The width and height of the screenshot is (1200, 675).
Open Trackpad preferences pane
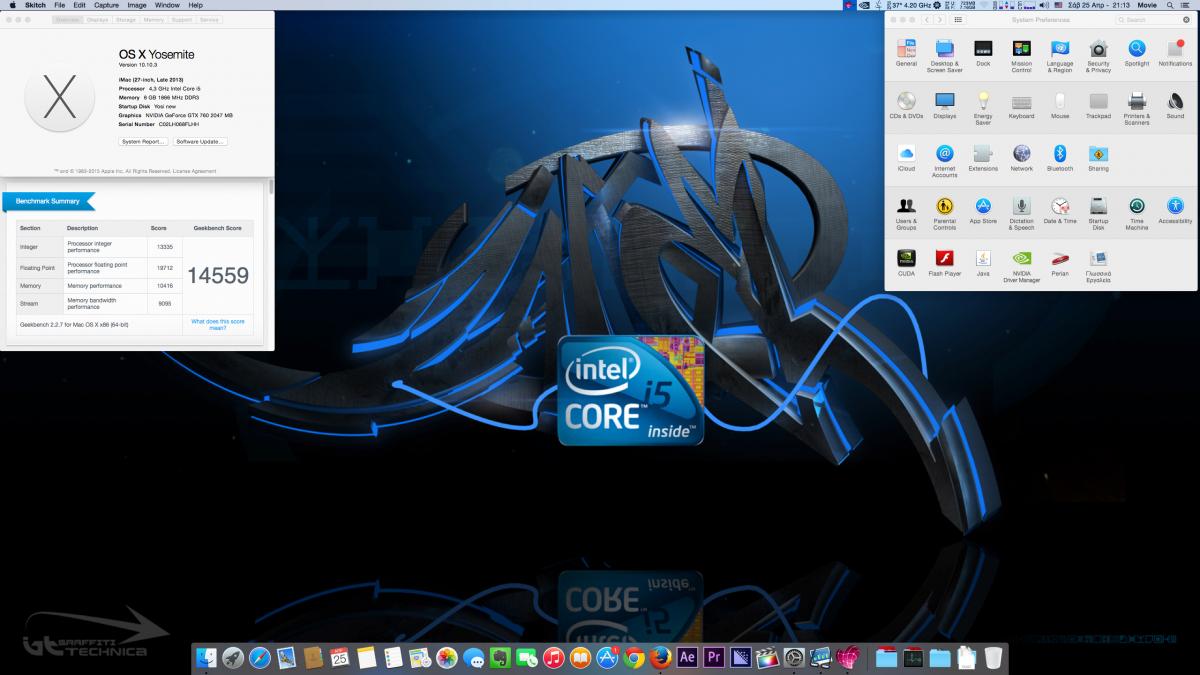[x=1099, y=105]
